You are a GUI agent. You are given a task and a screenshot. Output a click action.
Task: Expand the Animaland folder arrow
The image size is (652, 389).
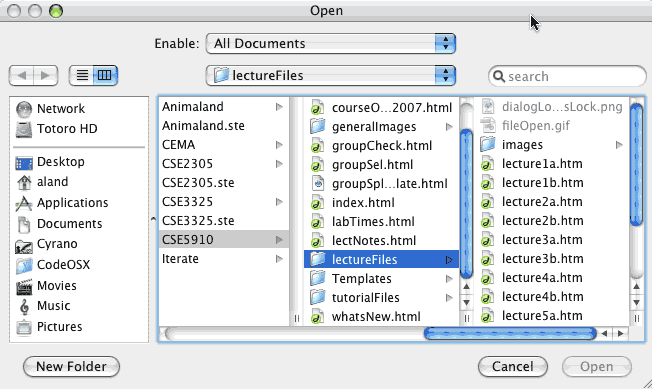(279, 107)
